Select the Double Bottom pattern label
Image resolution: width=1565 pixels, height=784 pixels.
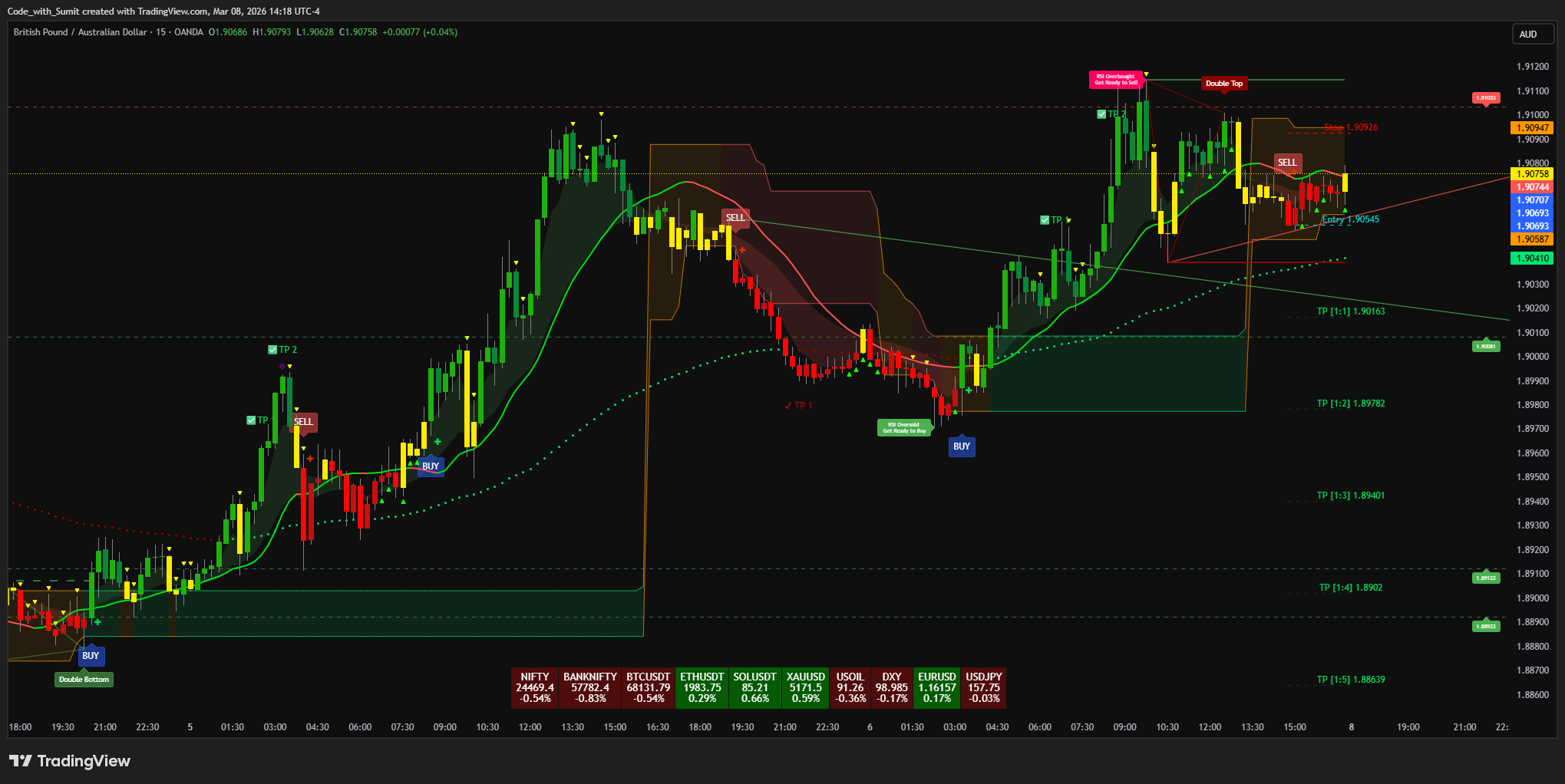coord(84,680)
